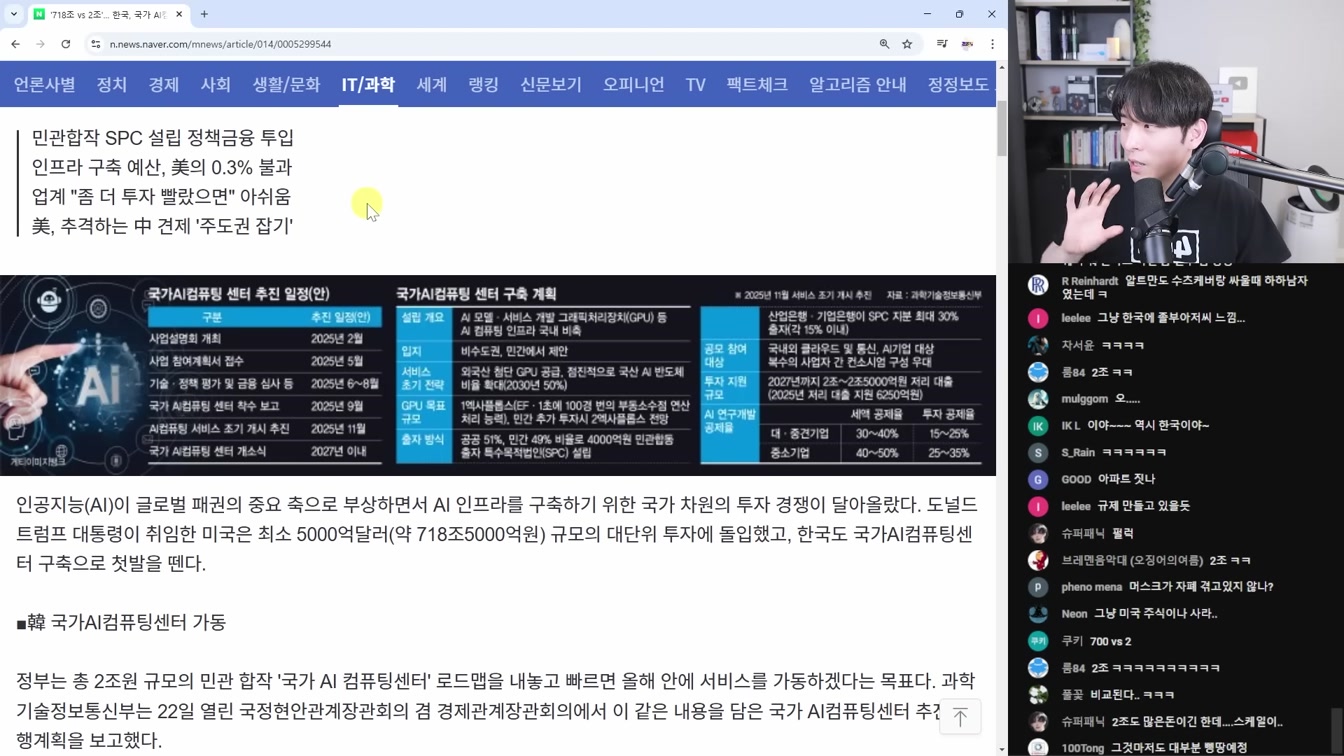
Task: Click the summary line '민관합작 SPC 설립 정책금융 투입'
Action: coord(163,137)
